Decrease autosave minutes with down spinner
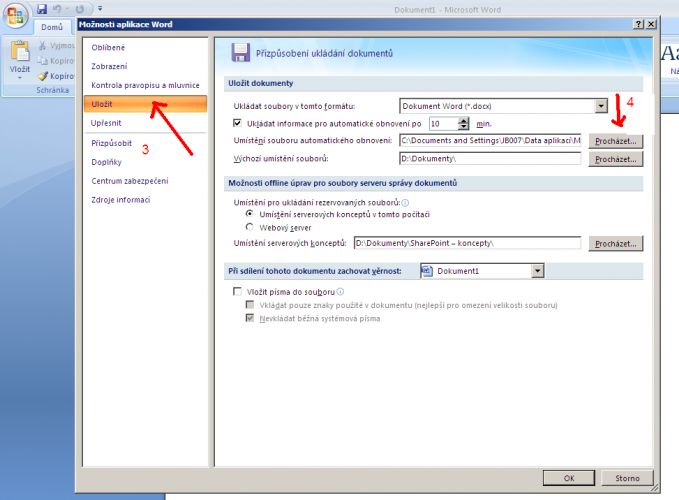 (x=463, y=127)
